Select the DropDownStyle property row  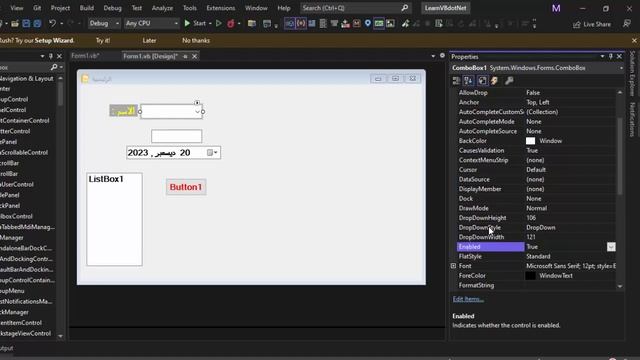click(536, 227)
